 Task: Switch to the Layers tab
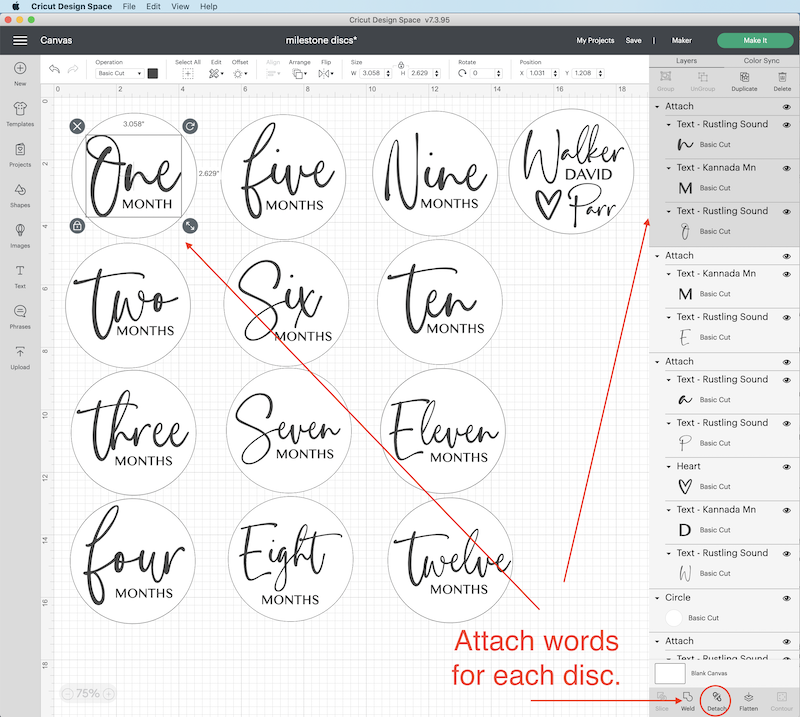click(x=686, y=61)
